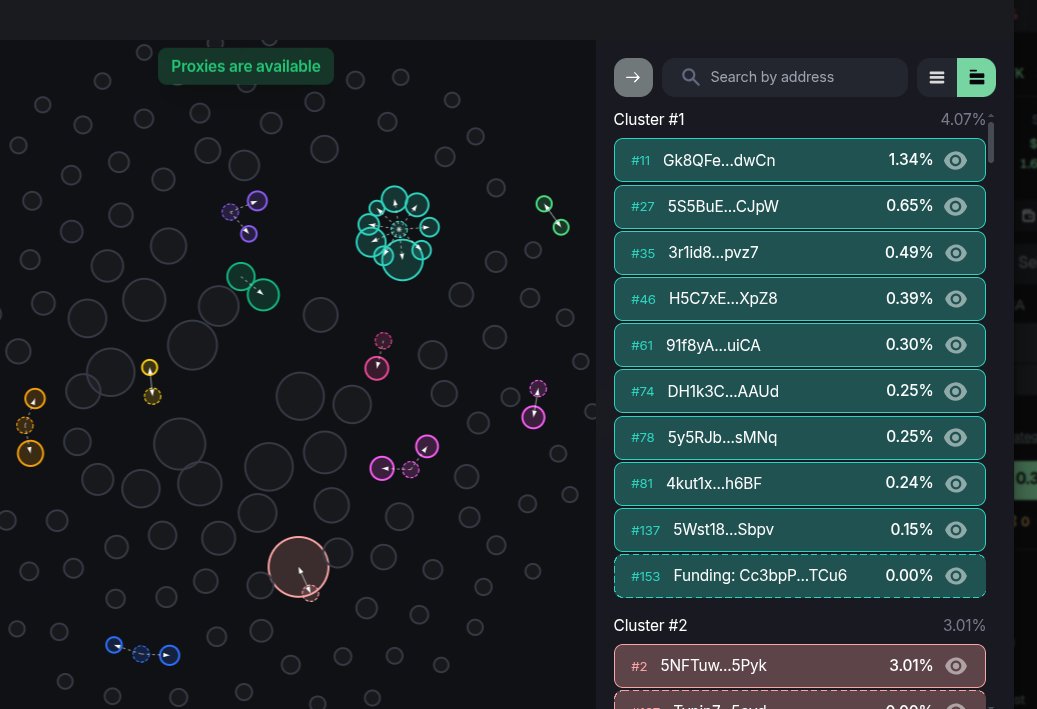Click the Cluster #2 heading
The image size is (1037, 709).
[x=650, y=625]
